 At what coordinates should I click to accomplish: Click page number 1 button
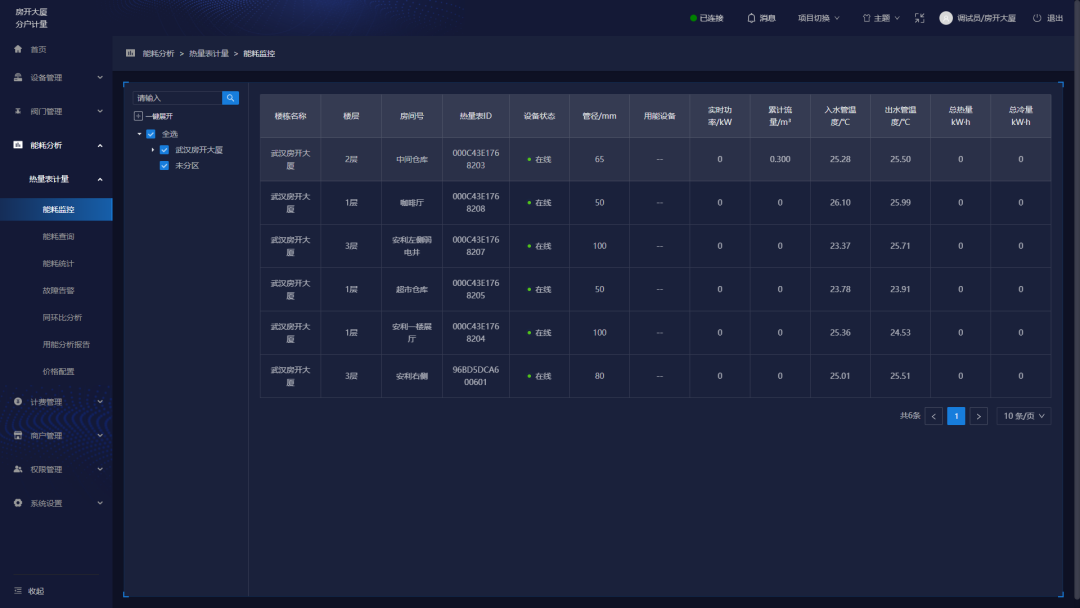pyautogui.click(x=956, y=416)
